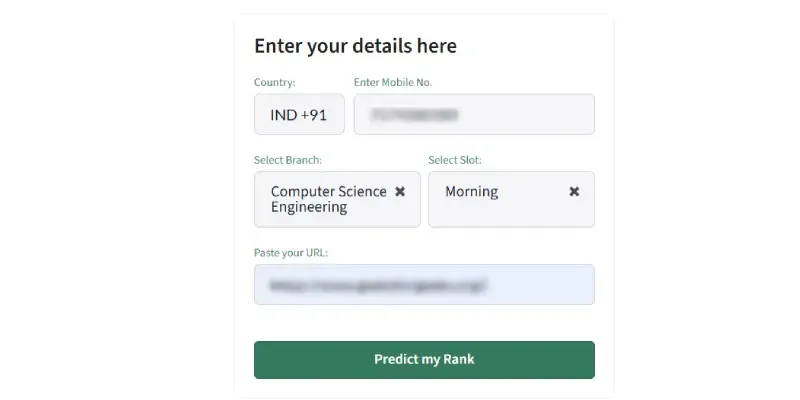Open the IND +91 country code dropdown
The height and width of the screenshot is (400, 800).
point(299,114)
